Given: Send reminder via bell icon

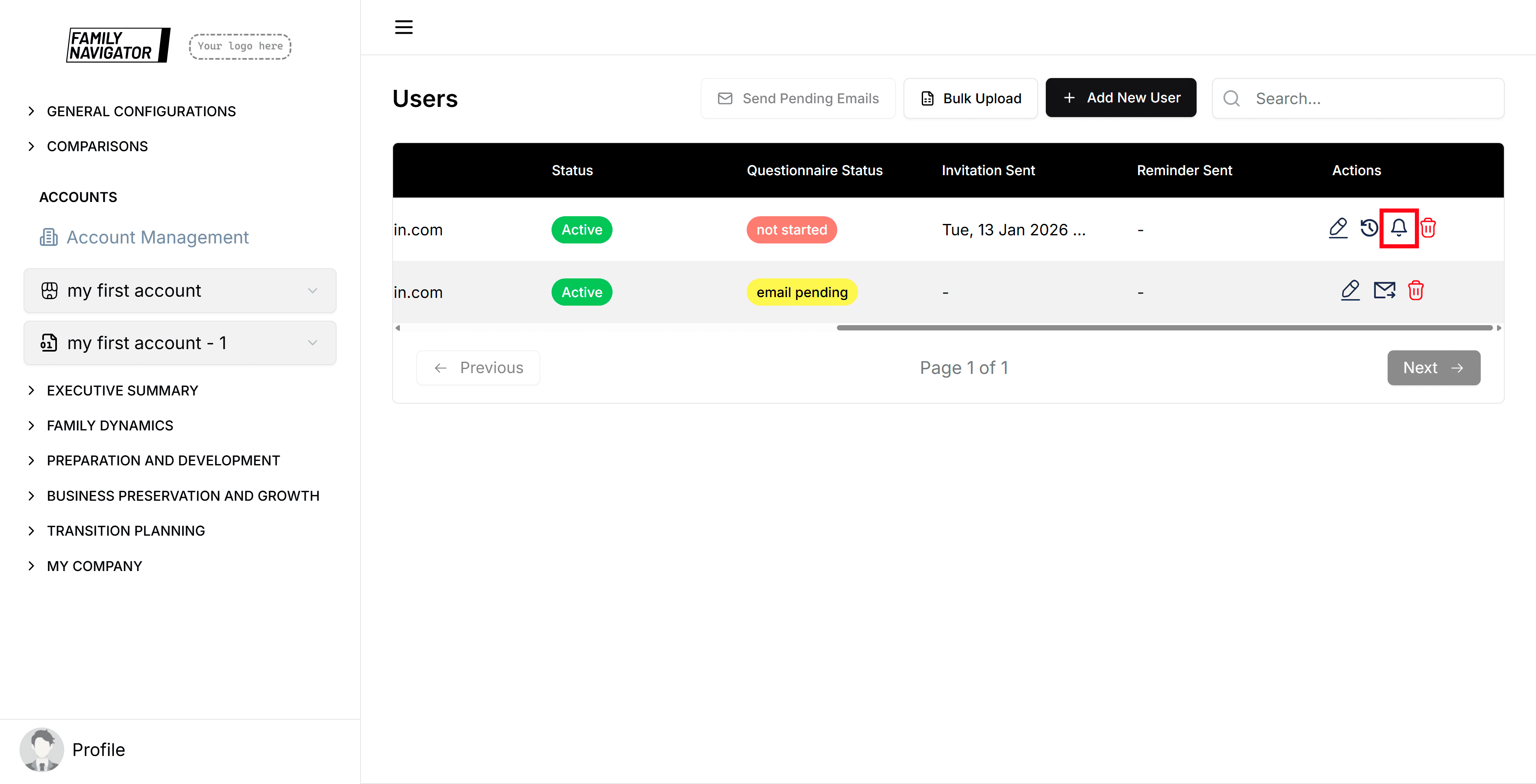Looking at the screenshot, I should click(x=1398, y=228).
